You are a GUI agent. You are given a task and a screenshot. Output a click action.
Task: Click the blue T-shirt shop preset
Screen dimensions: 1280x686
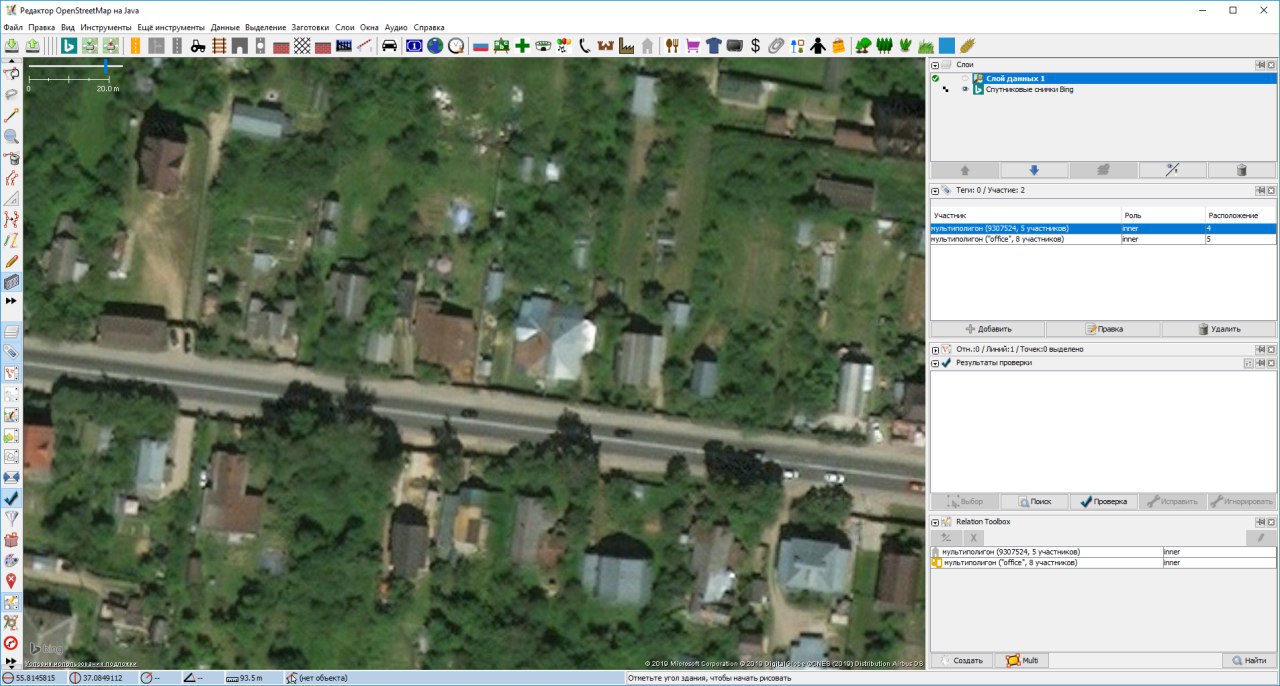713,46
